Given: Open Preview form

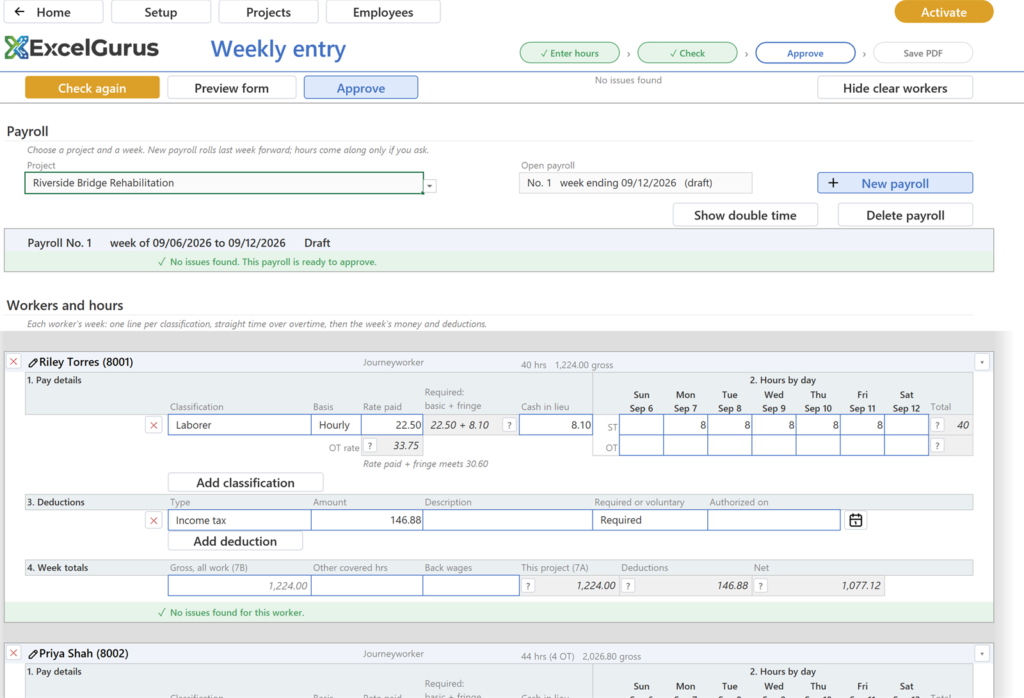Looking at the screenshot, I should 232,87.
